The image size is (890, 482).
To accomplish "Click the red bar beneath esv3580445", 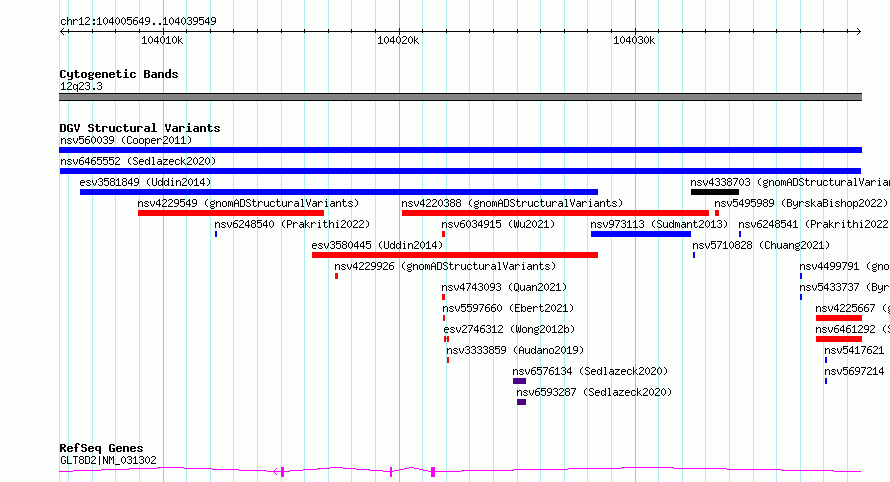I will pos(455,255).
